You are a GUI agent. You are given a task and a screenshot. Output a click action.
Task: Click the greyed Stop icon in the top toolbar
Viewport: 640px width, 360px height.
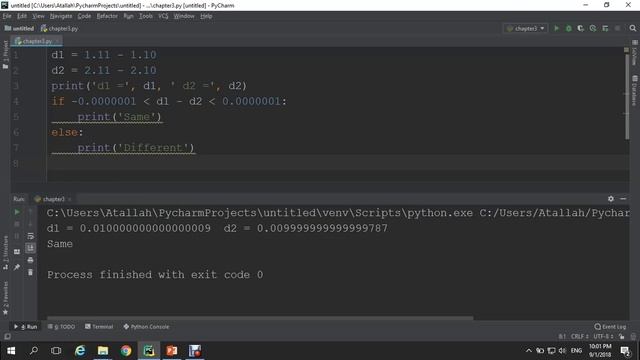click(618, 28)
